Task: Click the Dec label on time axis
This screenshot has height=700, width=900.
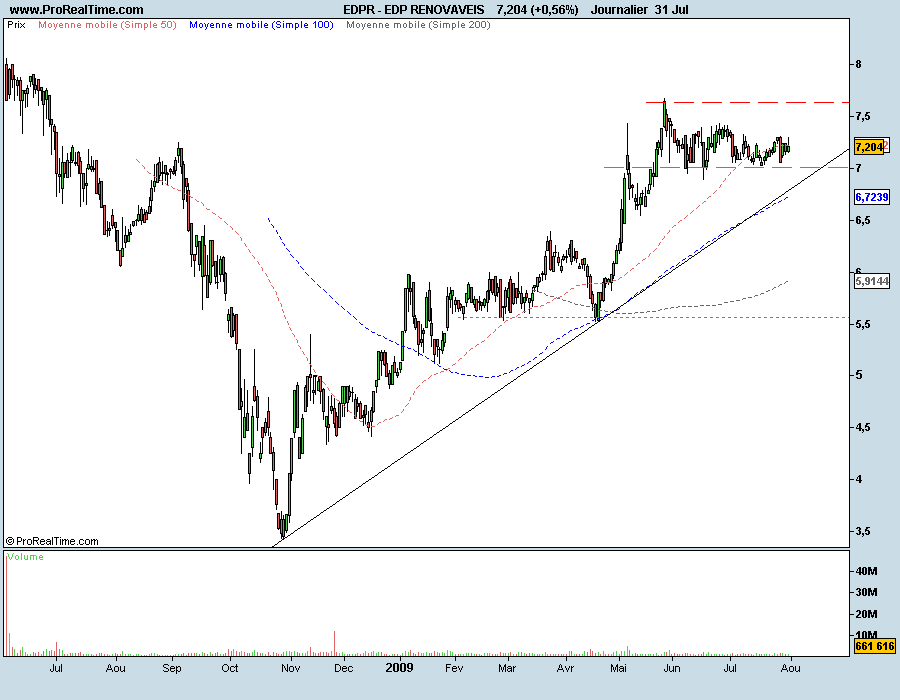Action: (343, 668)
